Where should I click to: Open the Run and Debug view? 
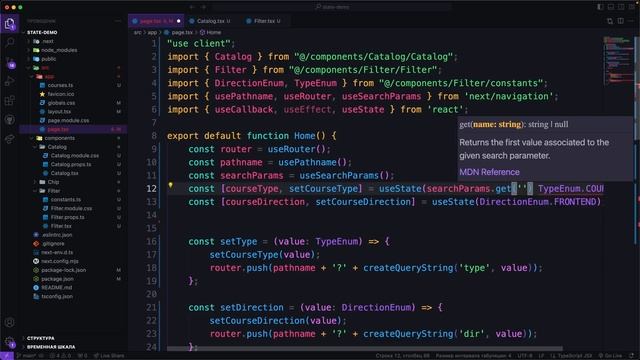point(9,81)
